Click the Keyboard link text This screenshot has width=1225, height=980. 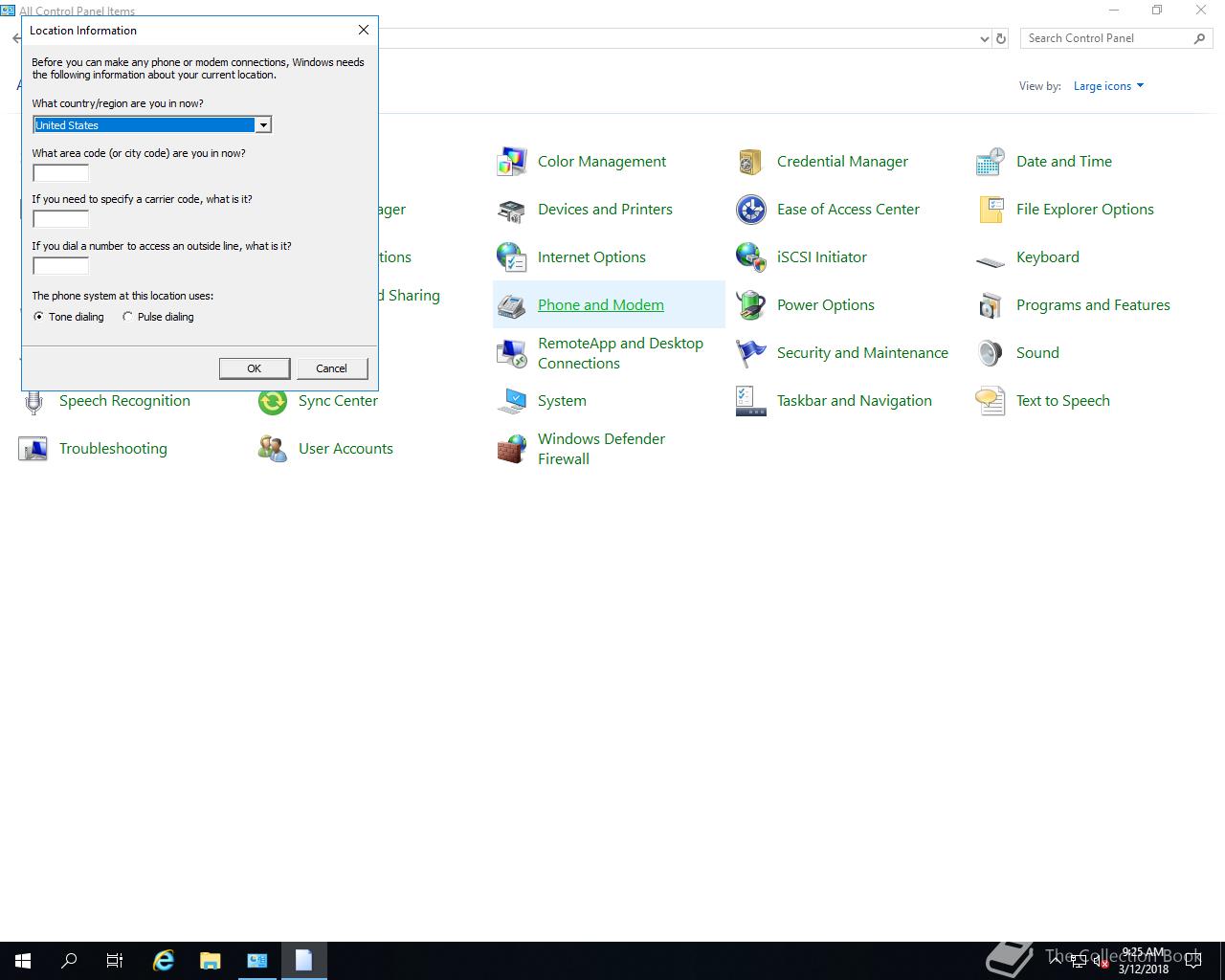(1048, 257)
